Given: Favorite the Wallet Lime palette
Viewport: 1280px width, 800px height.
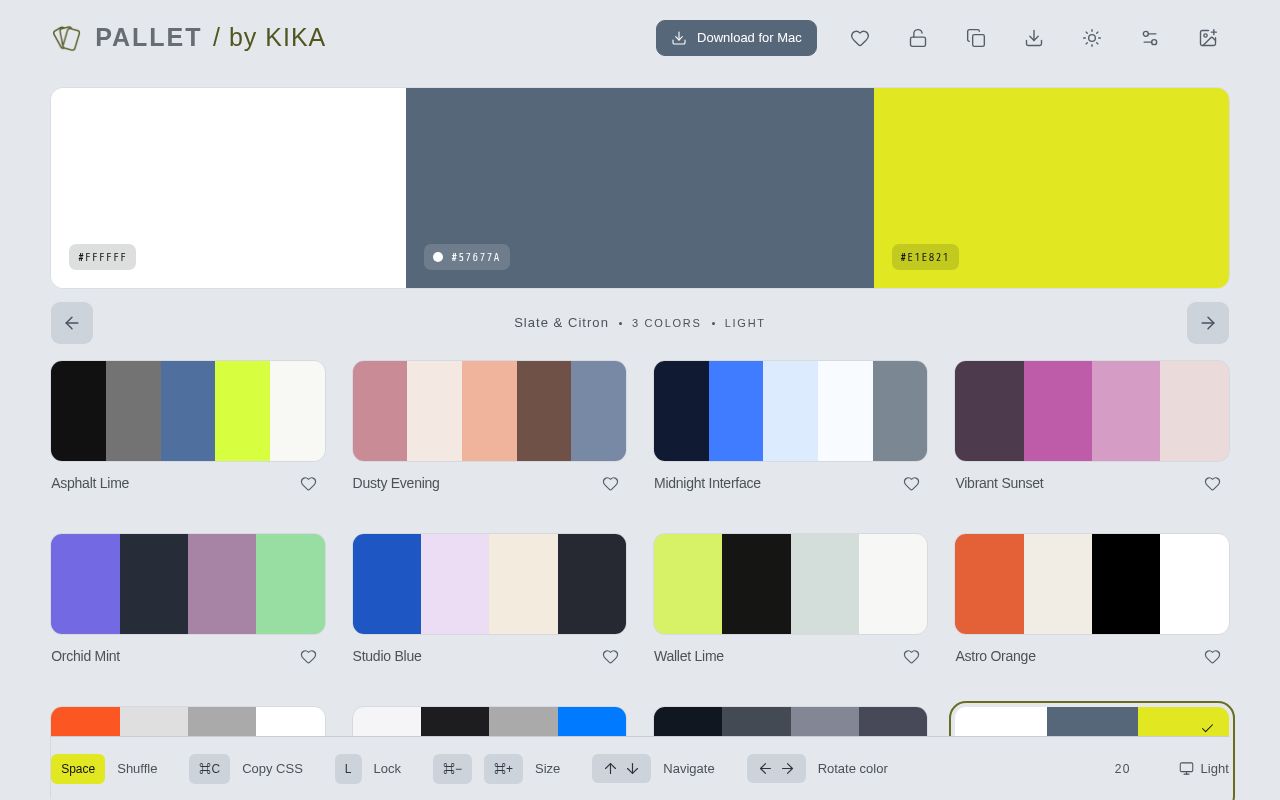Looking at the screenshot, I should (x=911, y=657).
